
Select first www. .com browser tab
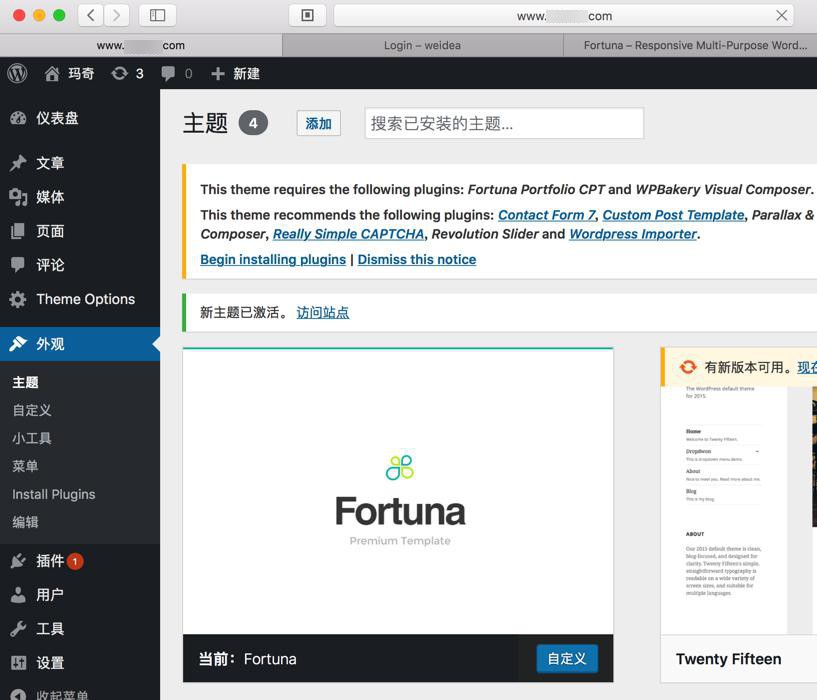[141, 45]
